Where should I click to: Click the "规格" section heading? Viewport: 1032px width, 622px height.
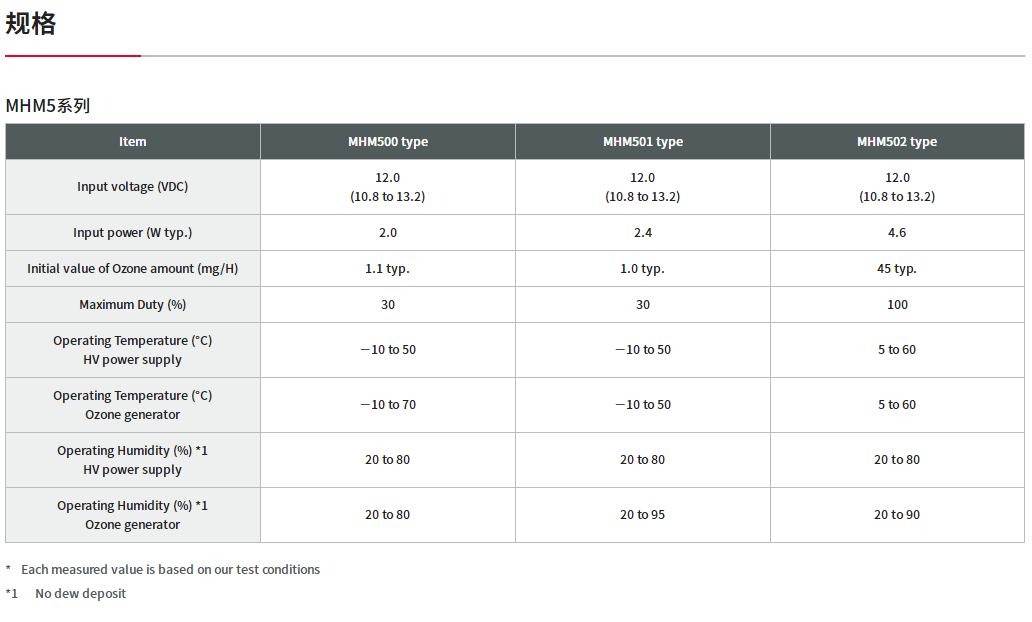pos(31,24)
